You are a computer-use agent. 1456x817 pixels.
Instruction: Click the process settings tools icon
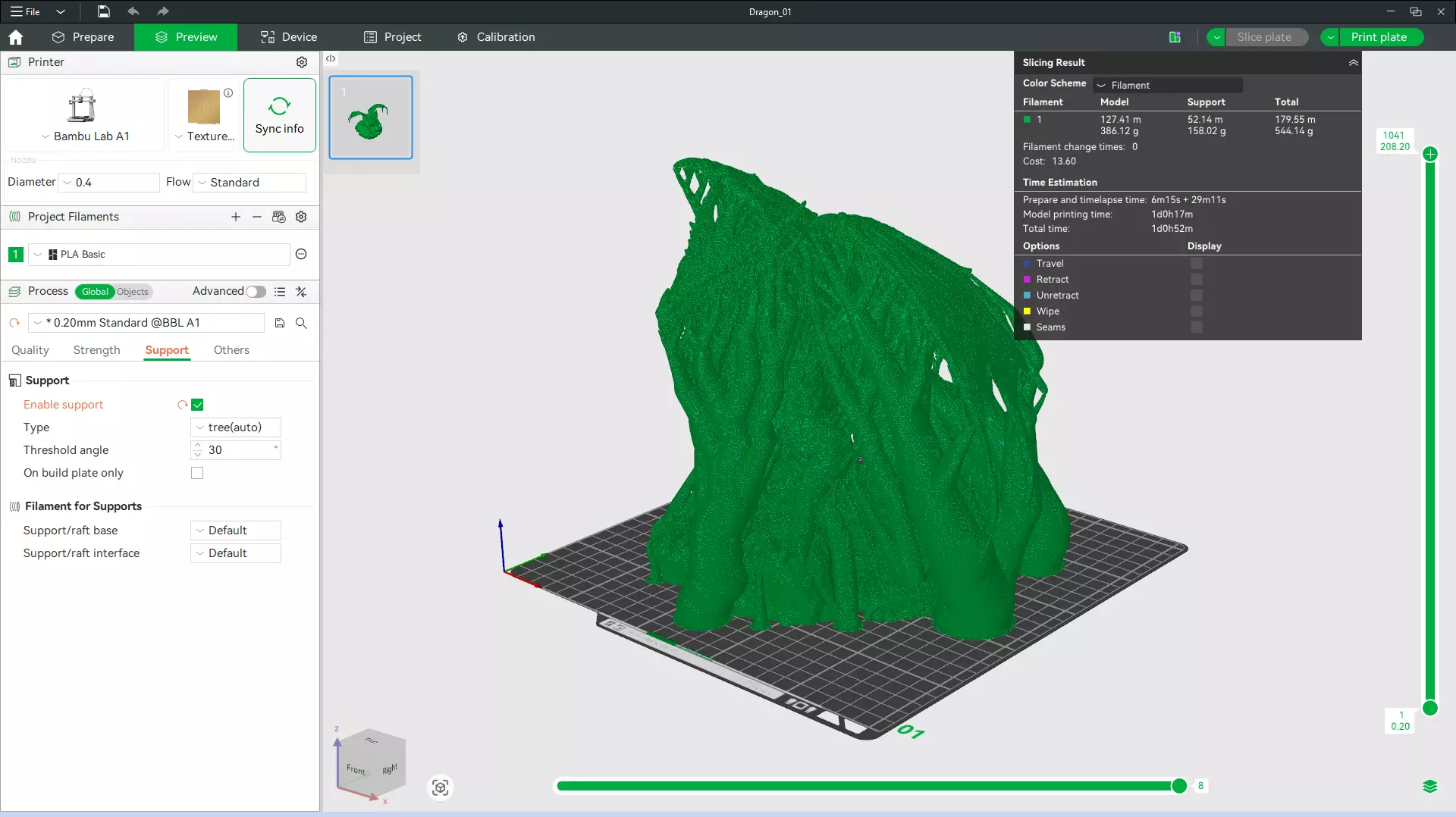(301, 292)
